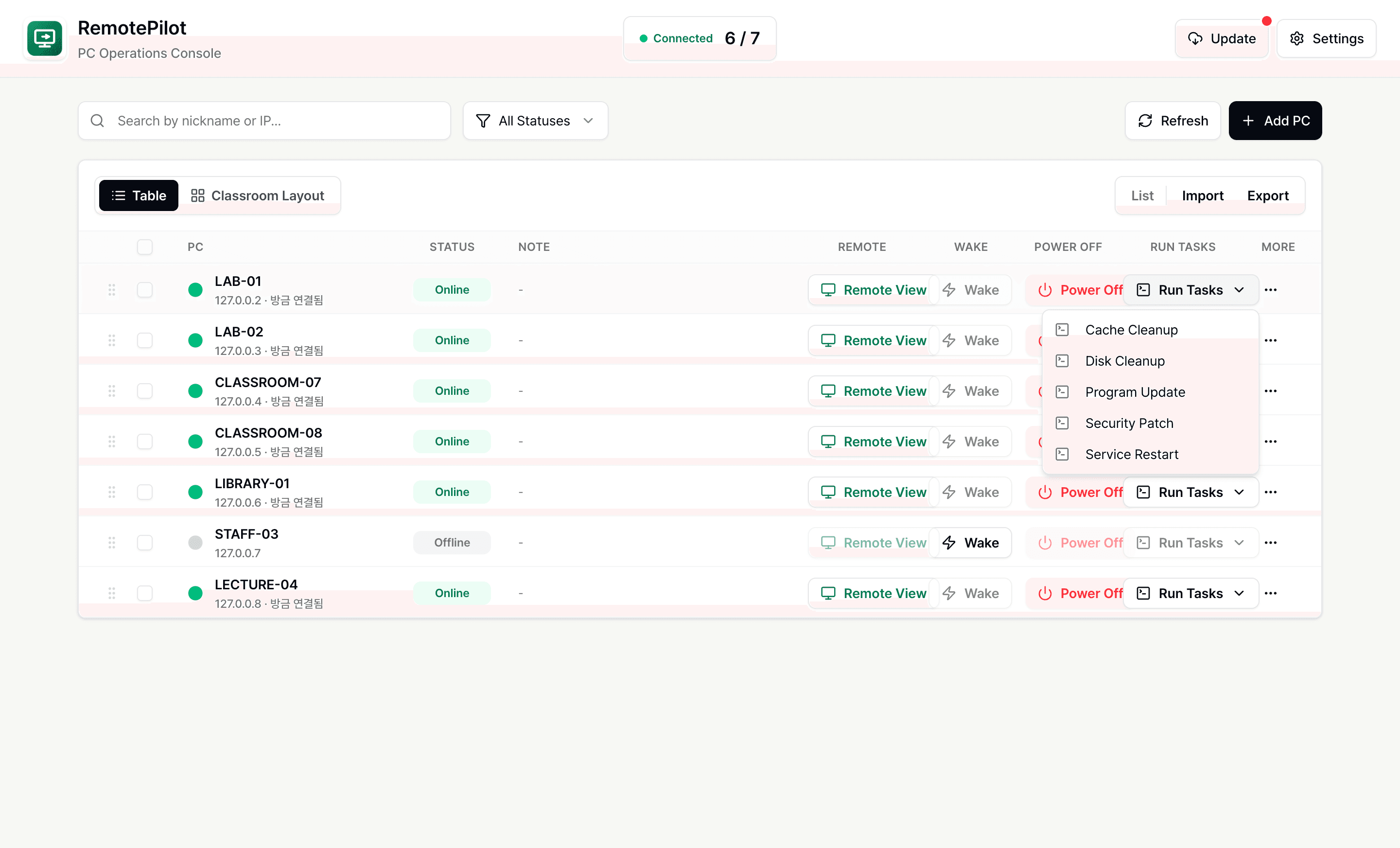1400x848 pixels.
Task: Click the Online status badge of CLASSROOM-07
Action: tap(452, 391)
